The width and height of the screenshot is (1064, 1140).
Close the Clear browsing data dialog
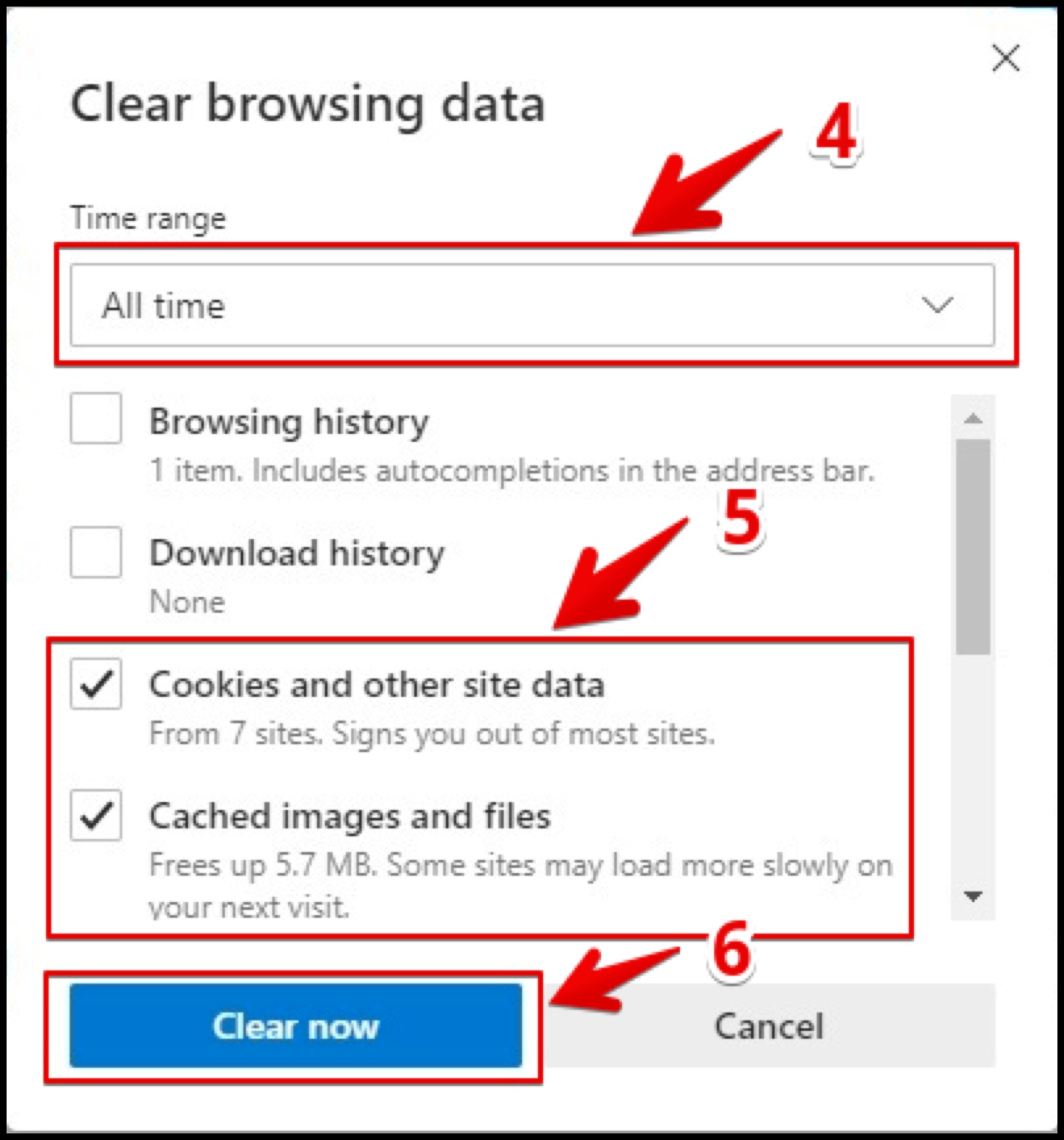click(1006, 58)
